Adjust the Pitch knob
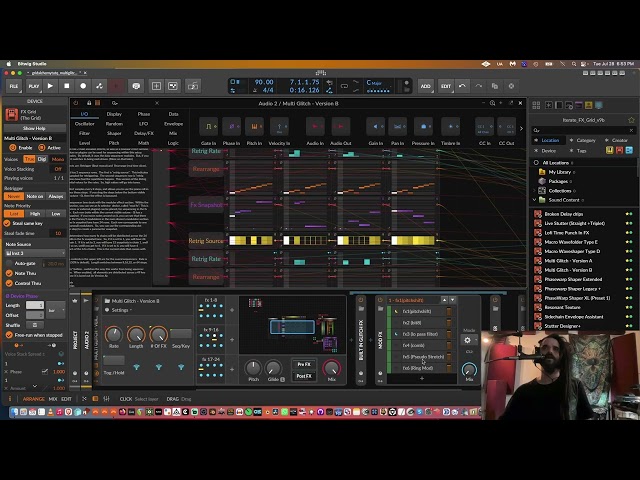This screenshot has height=480, width=640. [253, 368]
